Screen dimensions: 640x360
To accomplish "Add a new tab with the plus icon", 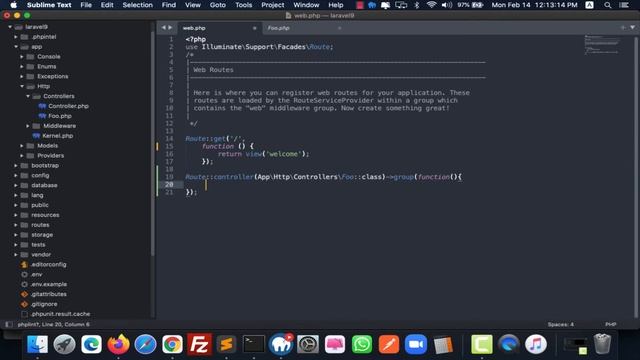I will pyautogui.click(x=623, y=27).
